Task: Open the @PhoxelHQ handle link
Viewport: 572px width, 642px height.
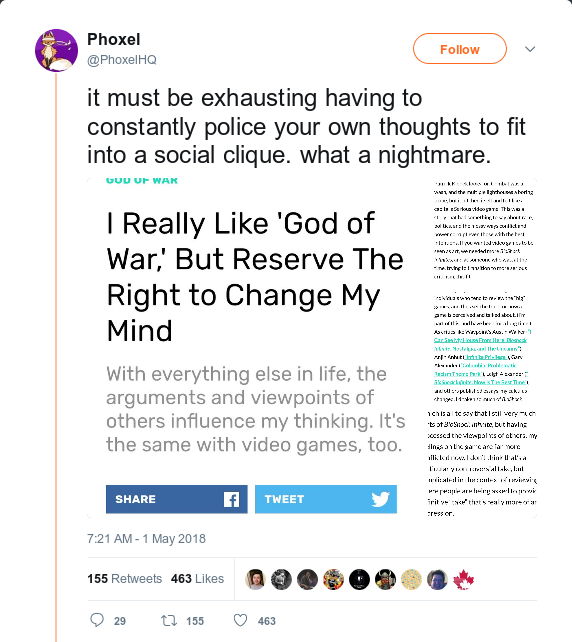Action: 122,60
